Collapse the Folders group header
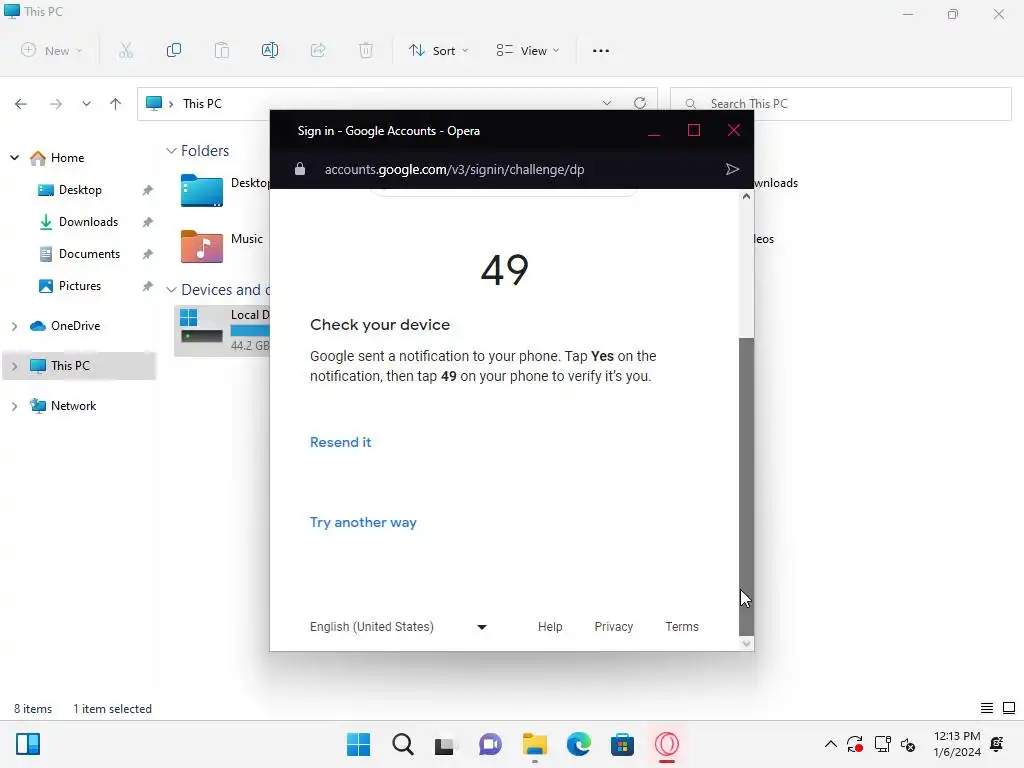 [x=171, y=151]
